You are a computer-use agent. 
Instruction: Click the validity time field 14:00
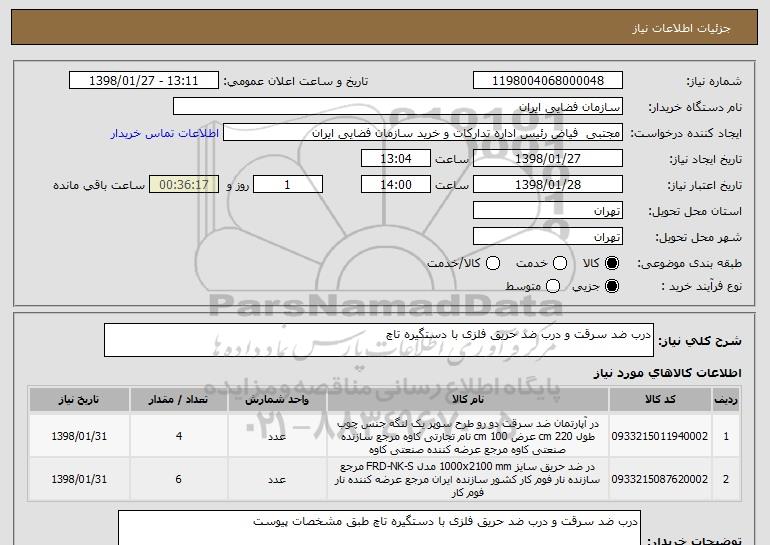(x=396, y=185)
